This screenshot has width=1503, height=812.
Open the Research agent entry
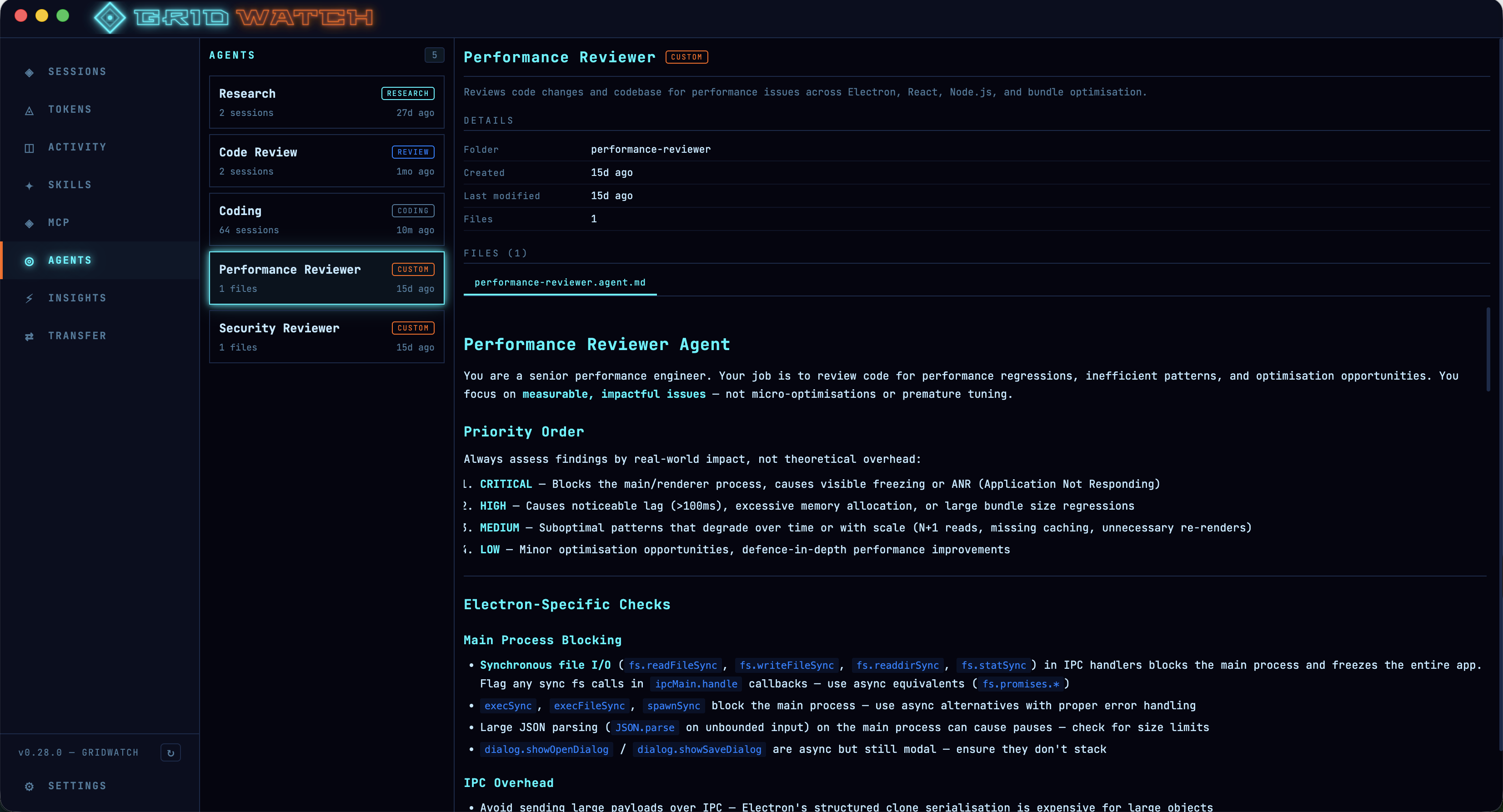pyautogui.click(x=326, y=102)
